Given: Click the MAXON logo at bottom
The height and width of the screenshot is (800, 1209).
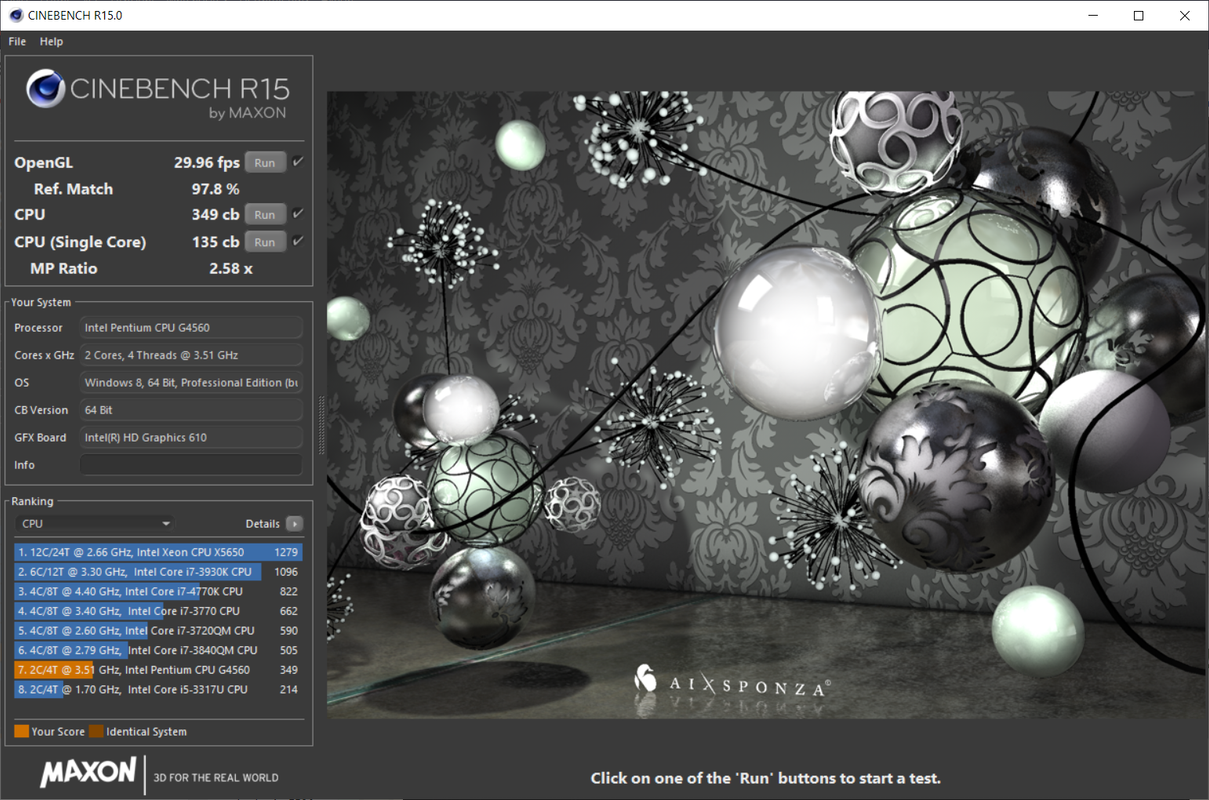Looking at the screenshot, I should point(88,772).
